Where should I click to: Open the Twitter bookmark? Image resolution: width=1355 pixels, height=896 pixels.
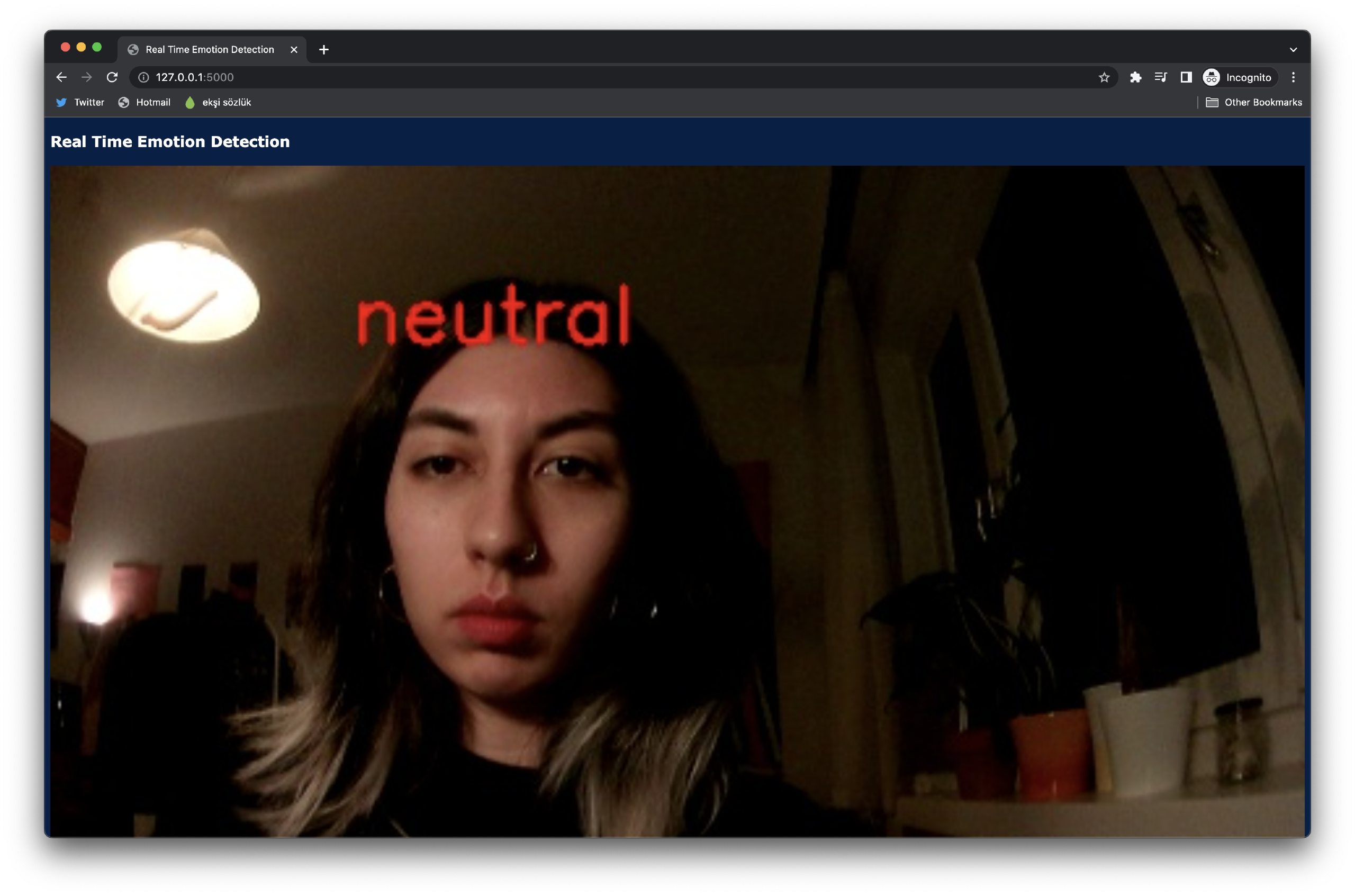80,102
